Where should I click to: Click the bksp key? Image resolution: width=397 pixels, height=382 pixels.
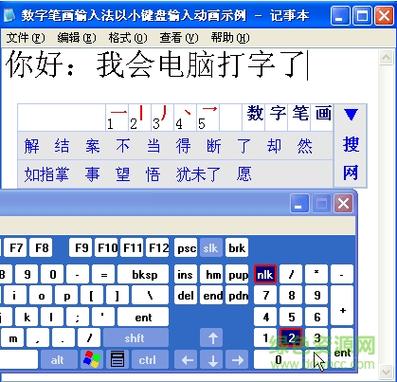click(144, 275)
